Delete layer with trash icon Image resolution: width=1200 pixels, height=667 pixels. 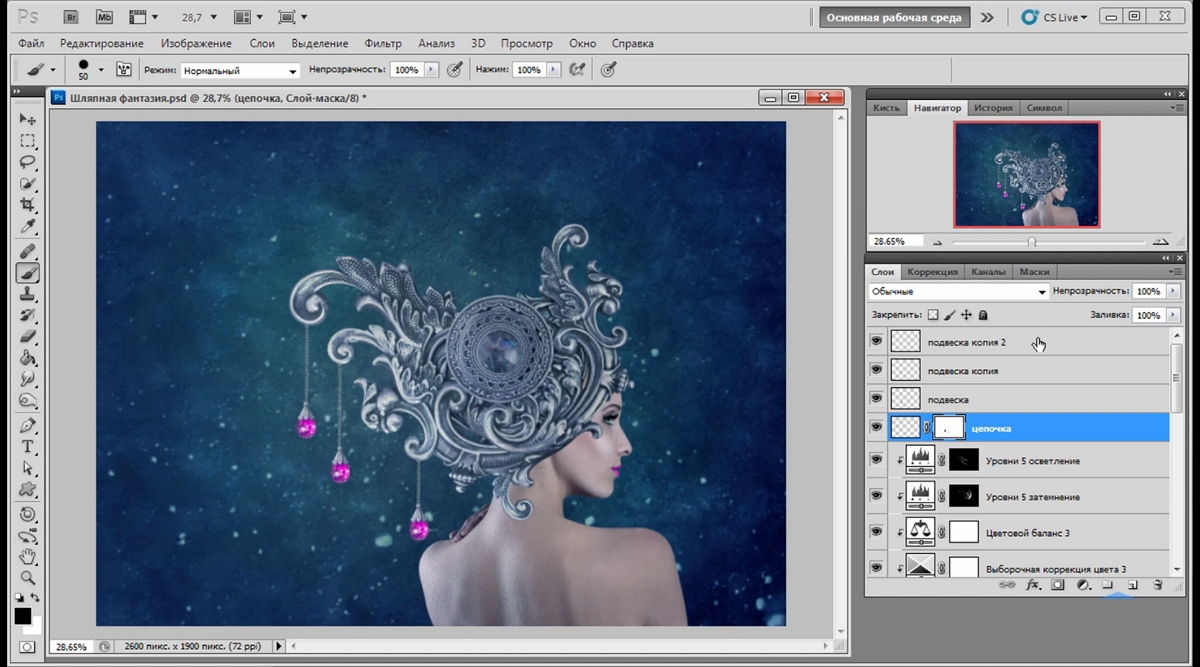[1156, 584]
